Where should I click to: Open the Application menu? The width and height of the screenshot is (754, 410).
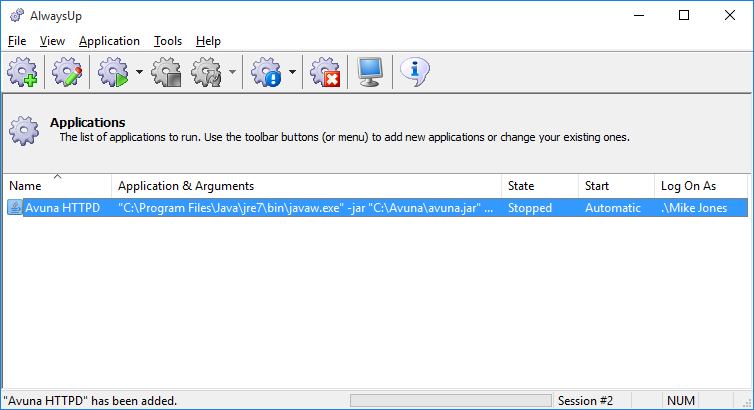[x=109, y=41]
